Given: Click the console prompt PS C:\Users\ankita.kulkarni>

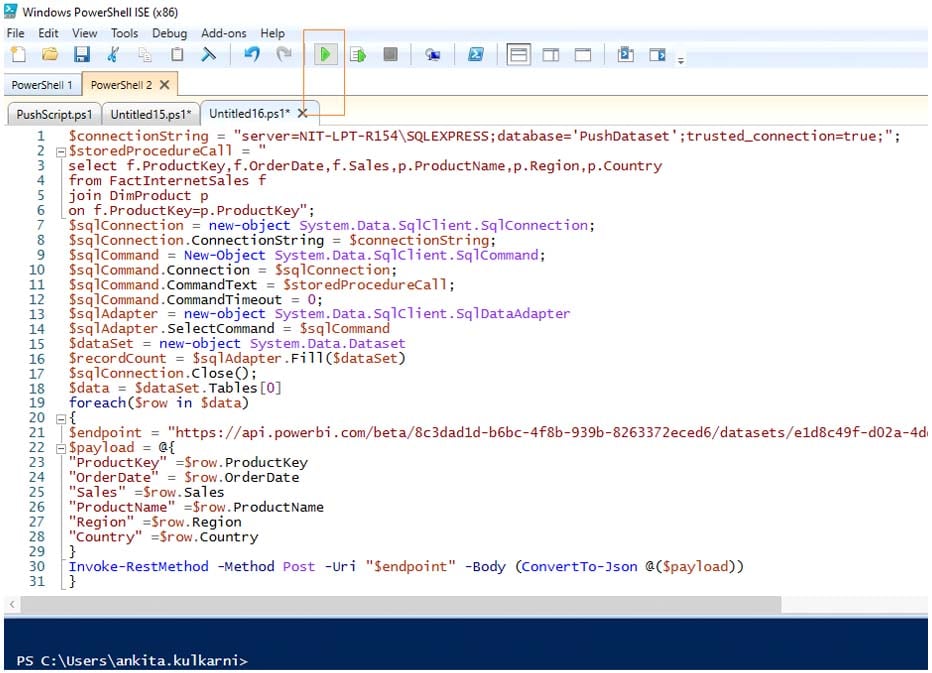Looking at the screenshot, I should coord(132,661).
